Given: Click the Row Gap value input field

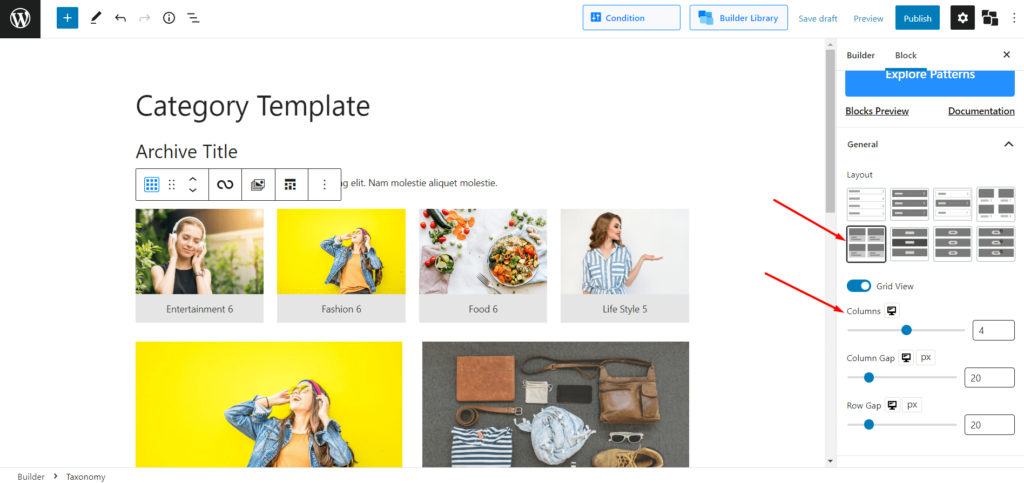Looking at the screenshot, I should (989, 425).
